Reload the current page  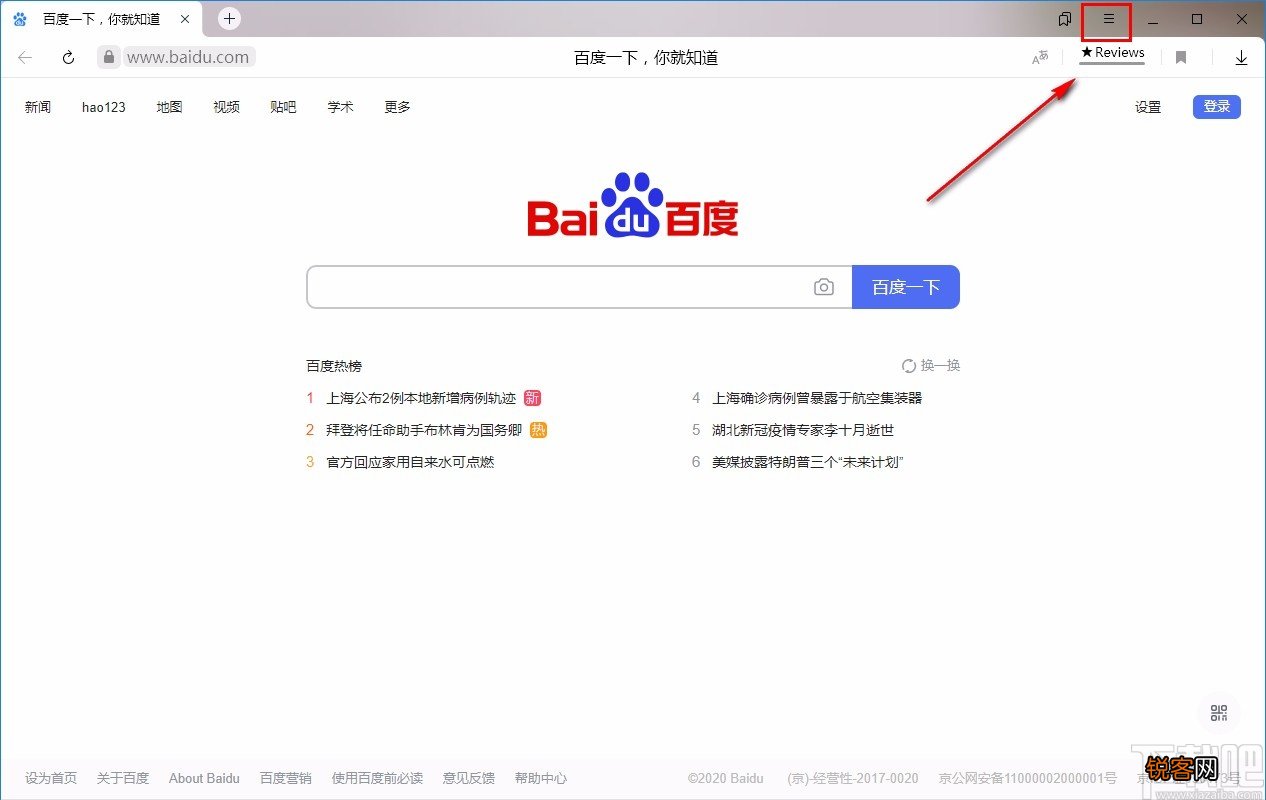tap(68, 57)
